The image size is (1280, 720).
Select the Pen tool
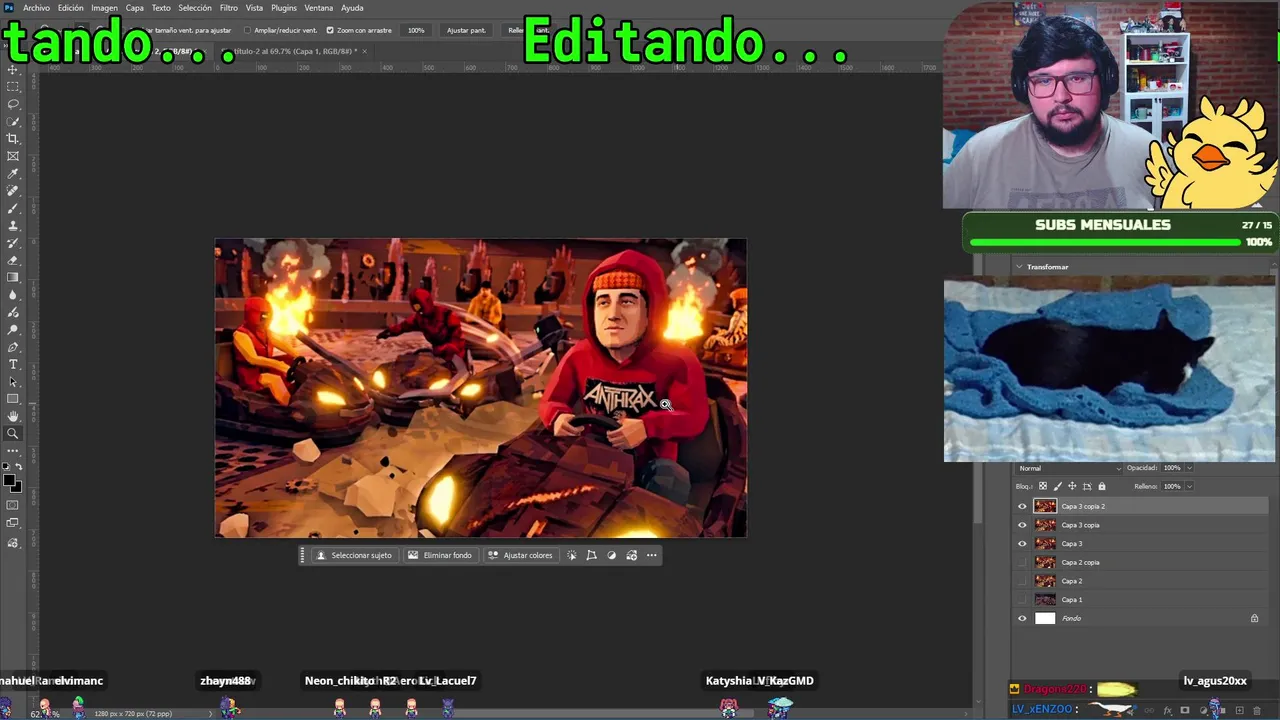(x=13, y=347)
